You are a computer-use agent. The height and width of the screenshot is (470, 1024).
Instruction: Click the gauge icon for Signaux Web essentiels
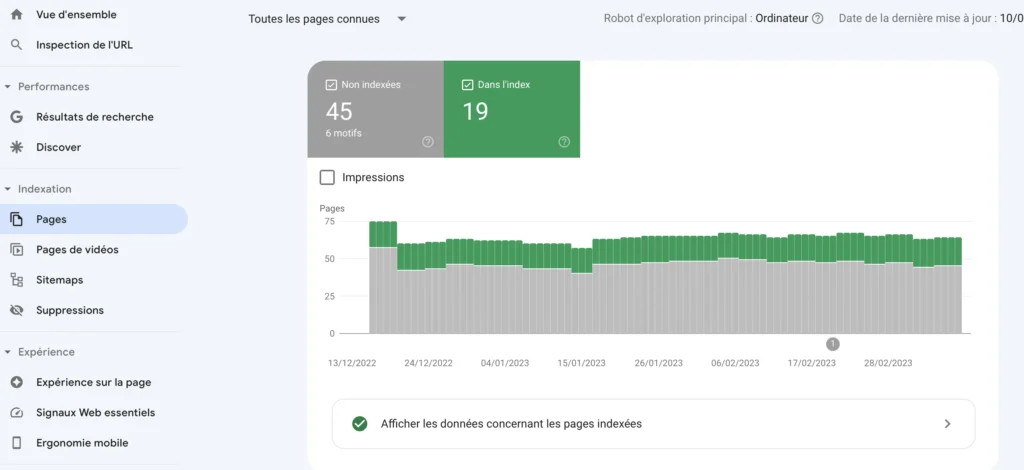17,413
